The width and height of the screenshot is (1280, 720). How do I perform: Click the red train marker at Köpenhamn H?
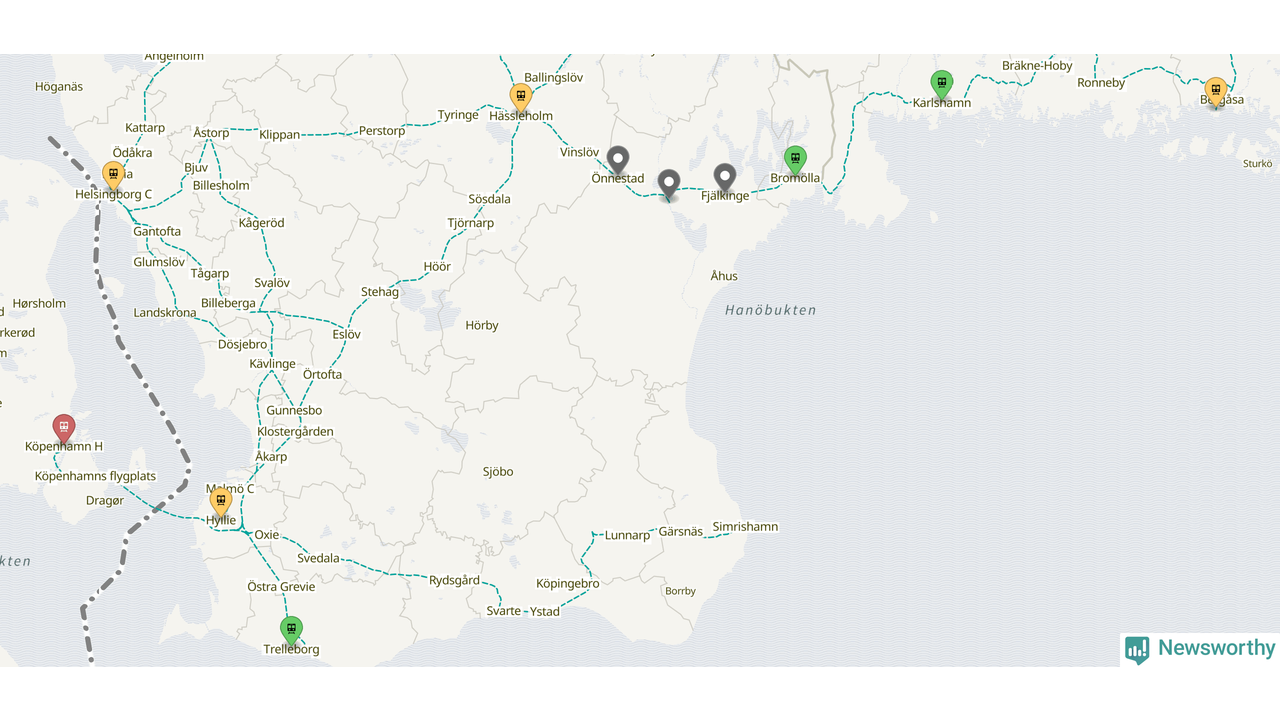(64, 430)
